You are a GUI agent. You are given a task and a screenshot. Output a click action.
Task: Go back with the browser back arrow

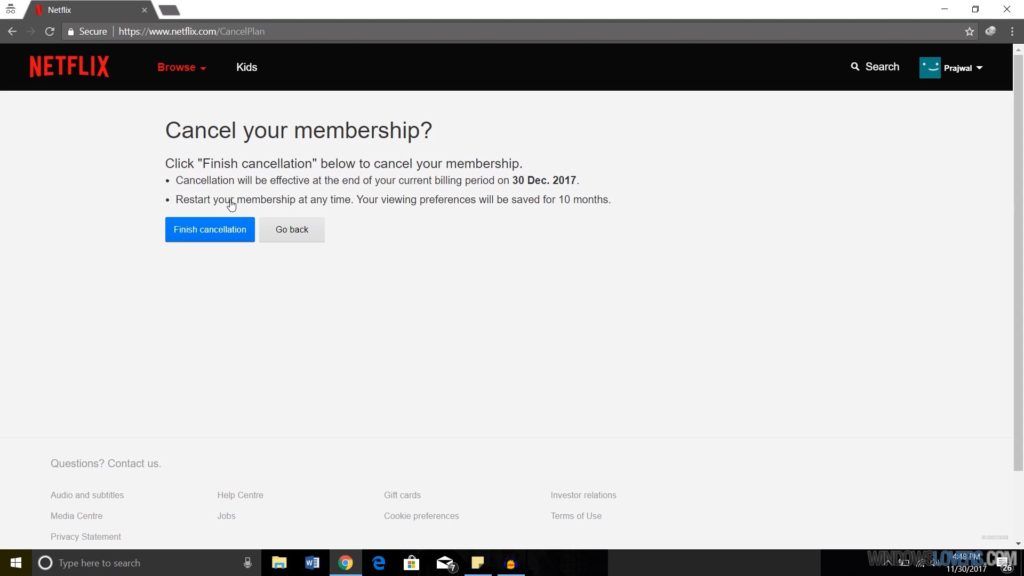tap(12, 31)
